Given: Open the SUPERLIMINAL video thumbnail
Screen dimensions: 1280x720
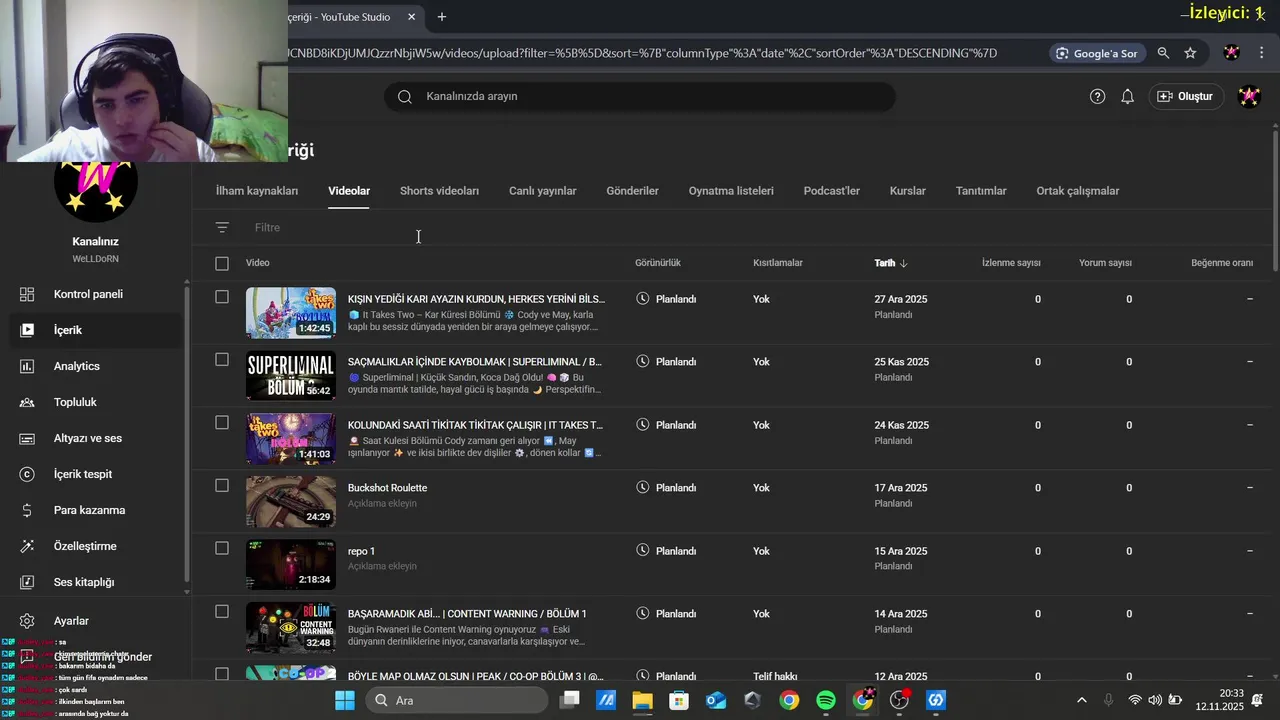Looking at the screenshot, I should (x=291, y=376).
